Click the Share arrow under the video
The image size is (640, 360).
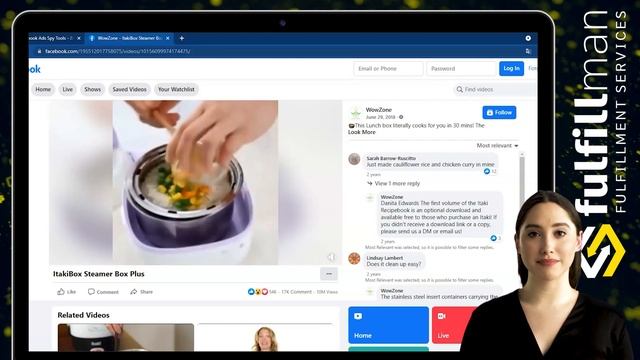coord(133,292)
